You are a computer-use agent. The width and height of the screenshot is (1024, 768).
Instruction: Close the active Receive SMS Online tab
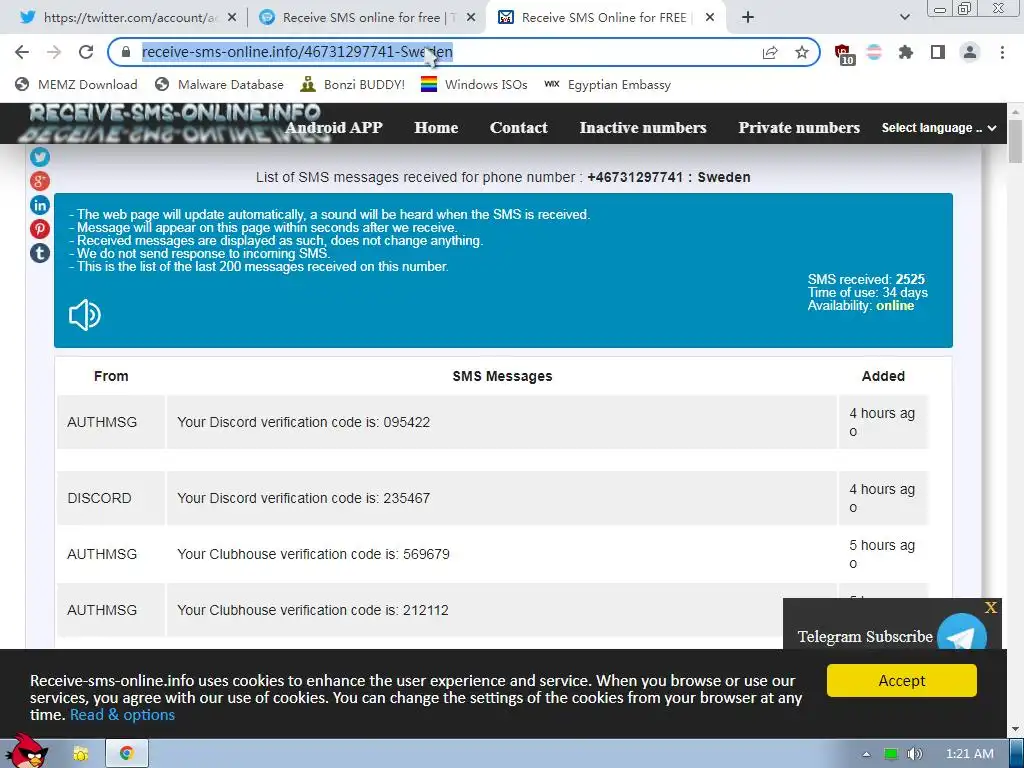click(710, 18)
